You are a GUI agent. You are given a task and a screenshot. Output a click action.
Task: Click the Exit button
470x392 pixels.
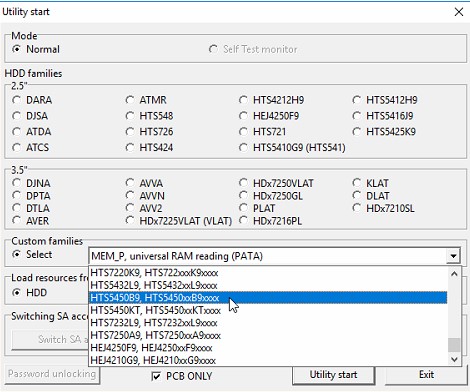tap(426, 375)
